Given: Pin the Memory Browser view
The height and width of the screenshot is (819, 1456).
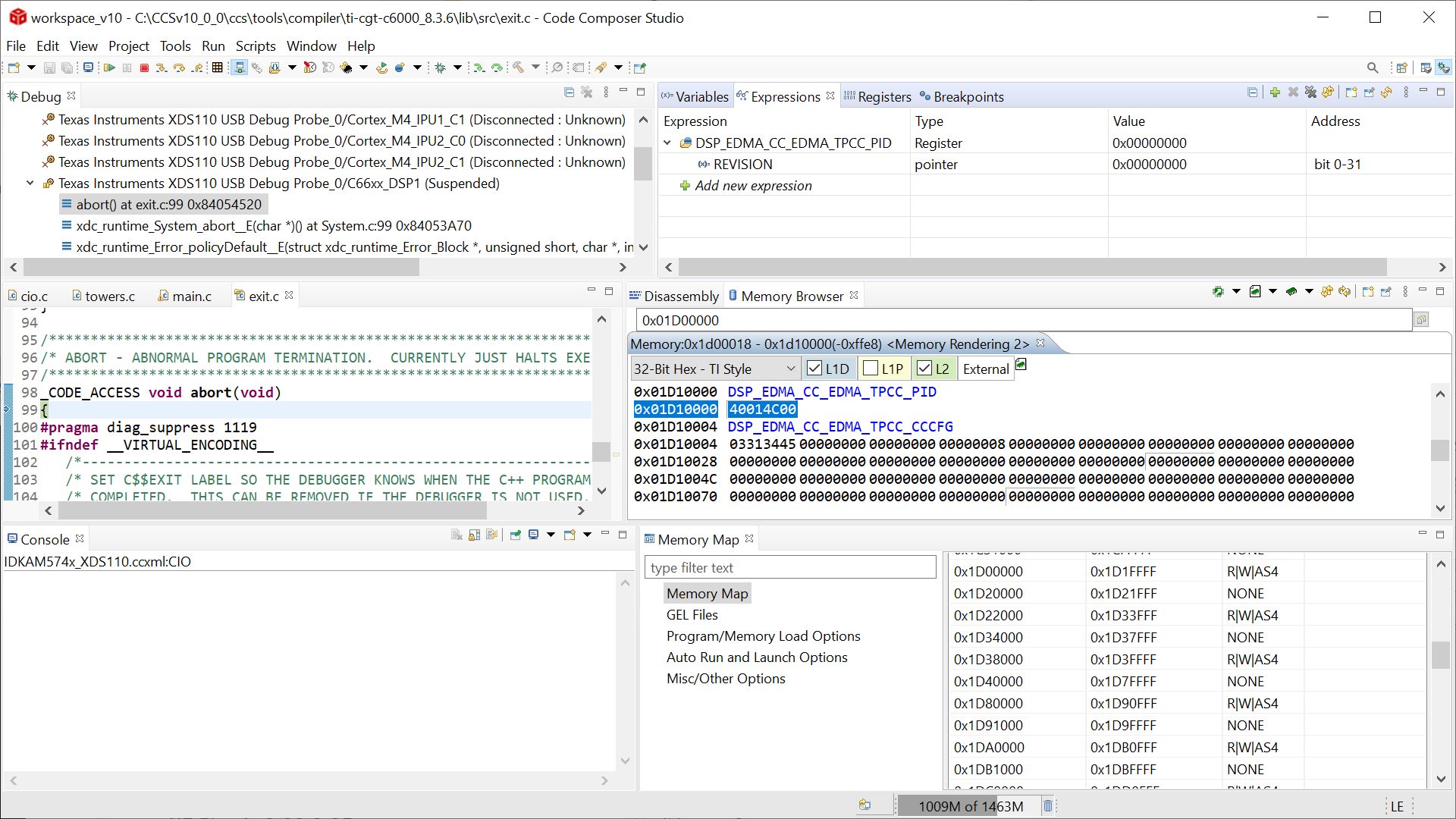Looking at the screenshot, I should tap(1386, 292).
